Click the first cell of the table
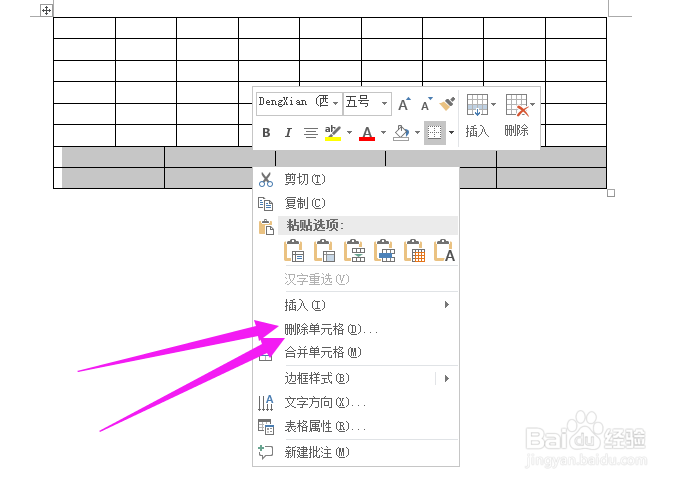Screen dimensions: 685x484 84,28
